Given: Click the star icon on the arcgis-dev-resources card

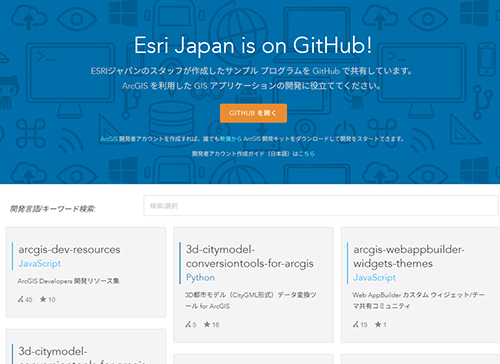Looking at the screenshot, I should 43,299.
